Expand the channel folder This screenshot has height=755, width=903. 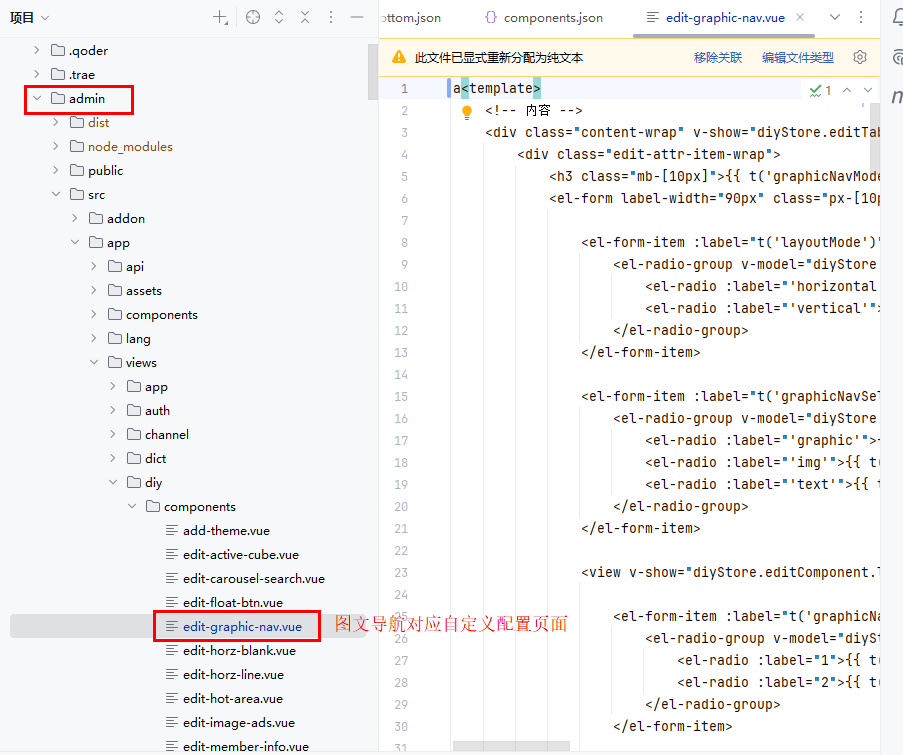click(x=113, y=434)
